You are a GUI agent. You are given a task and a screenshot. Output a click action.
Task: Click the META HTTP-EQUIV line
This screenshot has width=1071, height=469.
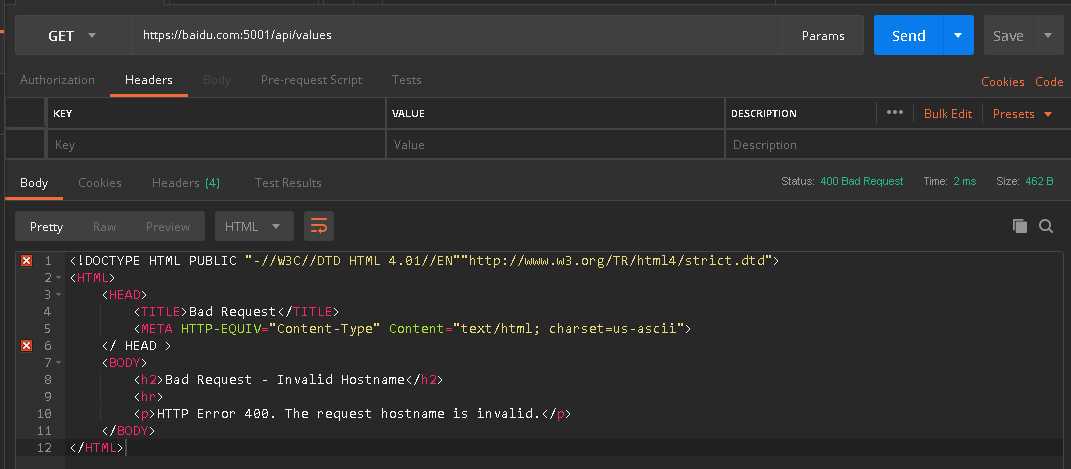coord(413,329)
